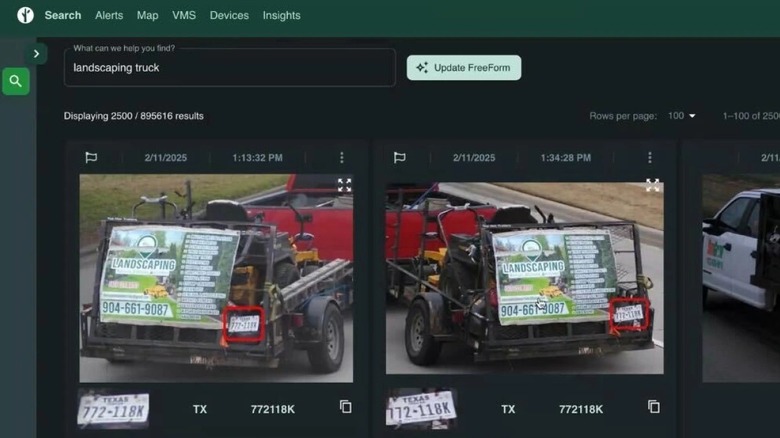The image size is (780, 438).
Task: Open the rows per page dropdown
Action: 682,116
